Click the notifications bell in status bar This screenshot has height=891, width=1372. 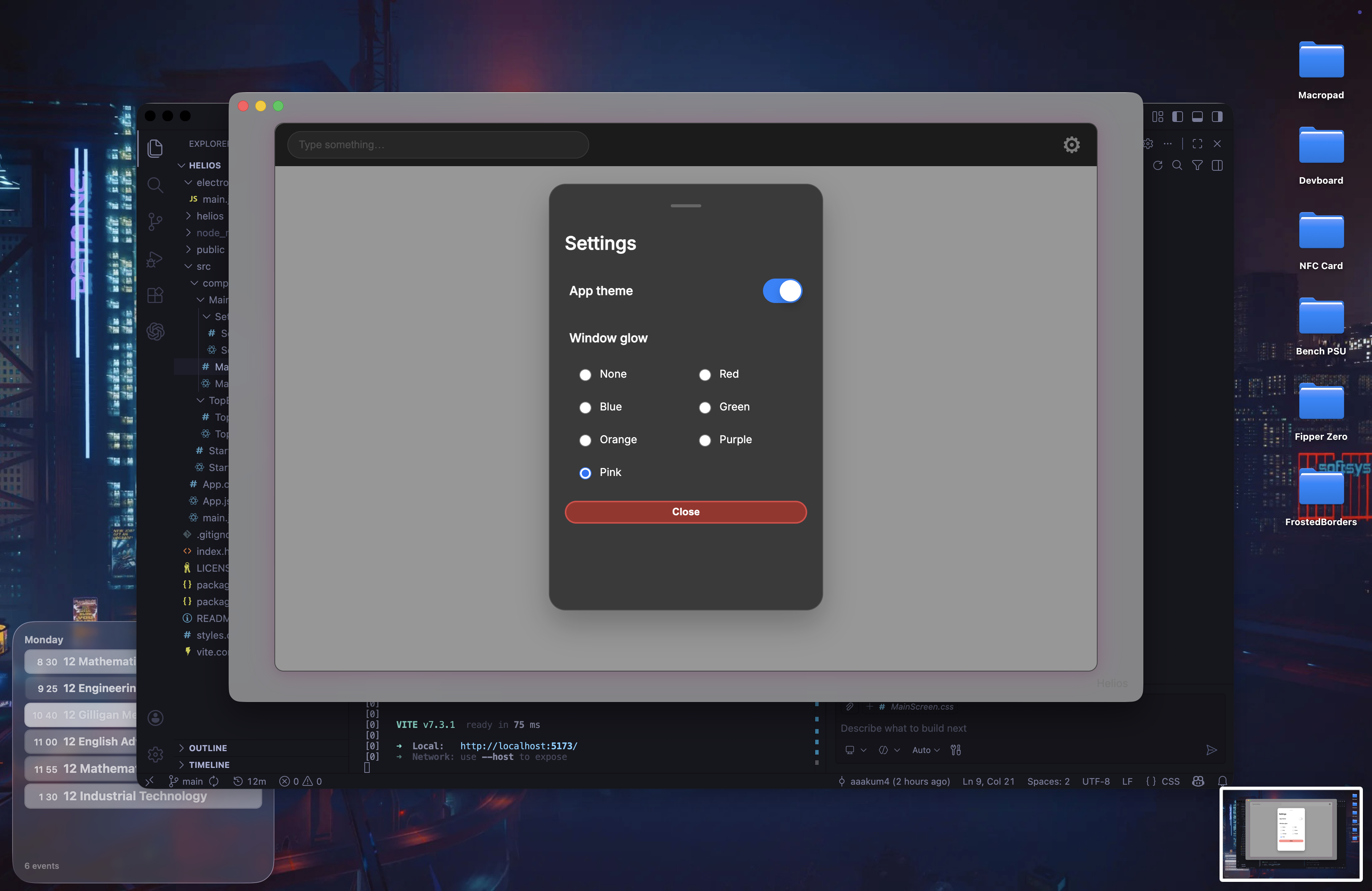(x=1222, y=781)
